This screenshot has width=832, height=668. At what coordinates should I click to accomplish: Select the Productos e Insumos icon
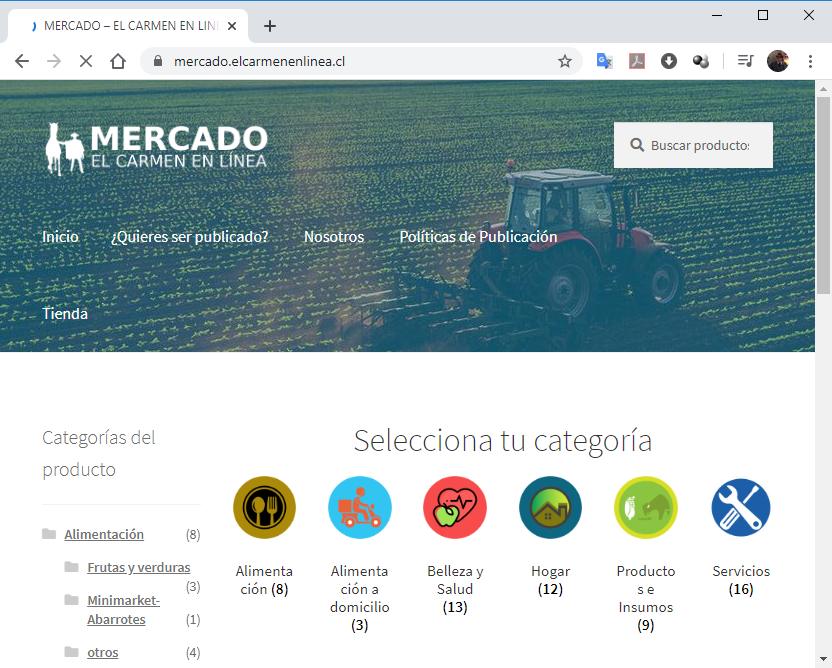point(645,507)
